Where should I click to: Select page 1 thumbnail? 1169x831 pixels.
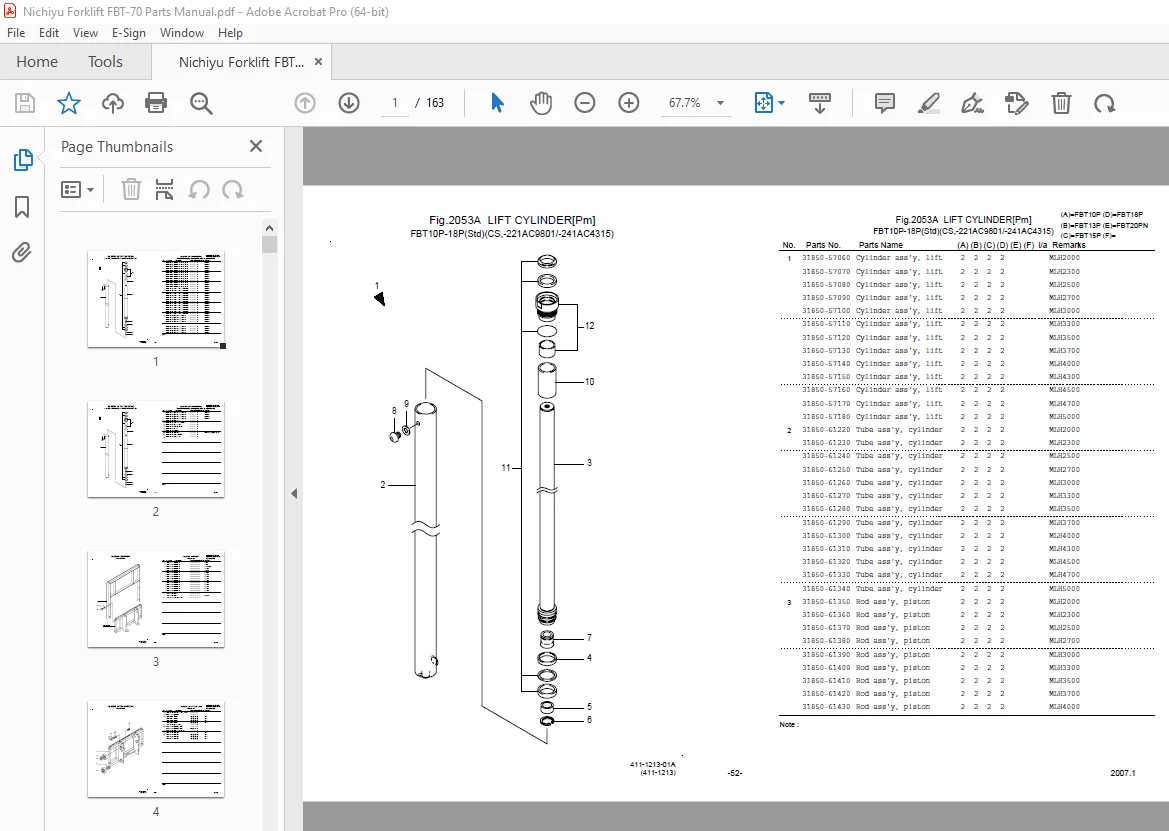click(x=156, y=300)
